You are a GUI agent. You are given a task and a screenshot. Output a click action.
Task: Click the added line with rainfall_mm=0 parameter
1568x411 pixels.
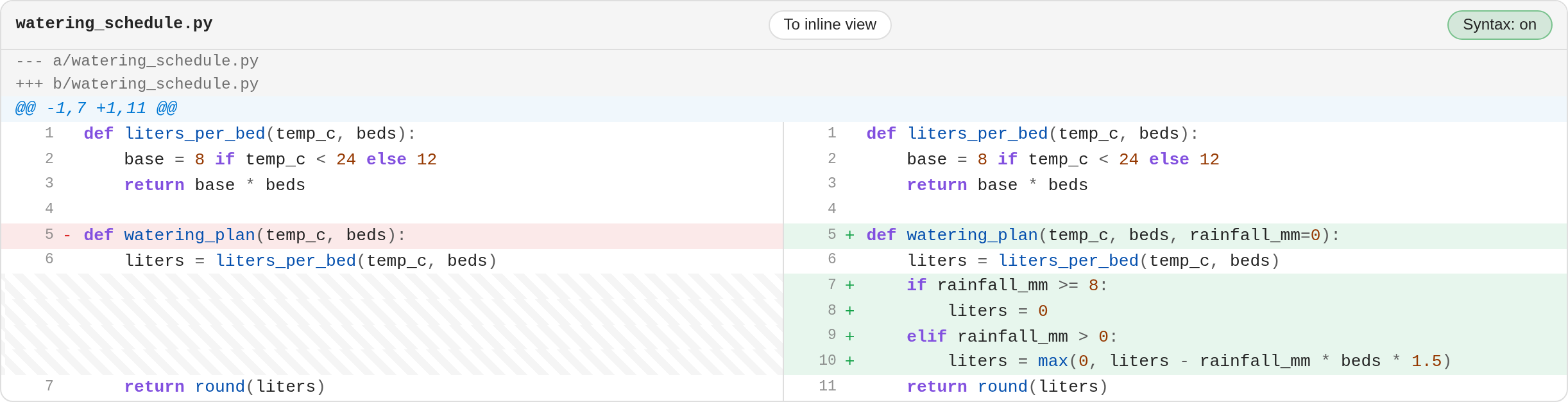pyautogui.click(x=1175, y=236)
